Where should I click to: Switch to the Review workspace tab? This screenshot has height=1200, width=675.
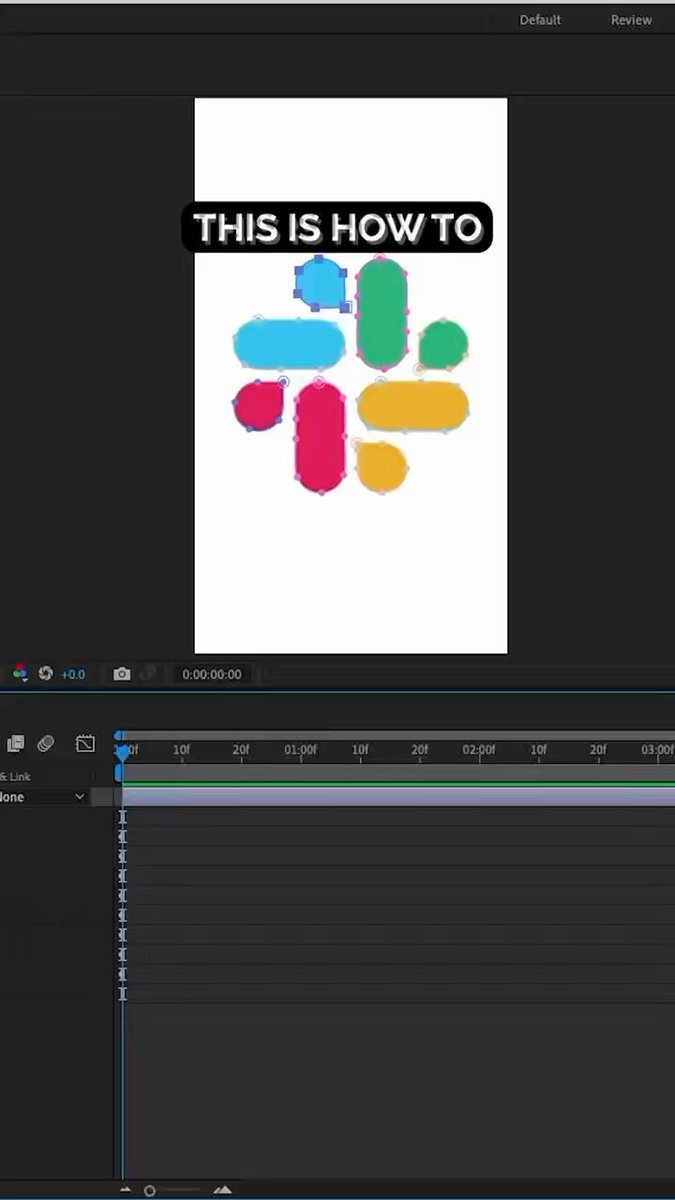pyautogui.click(x=631, y=20)
